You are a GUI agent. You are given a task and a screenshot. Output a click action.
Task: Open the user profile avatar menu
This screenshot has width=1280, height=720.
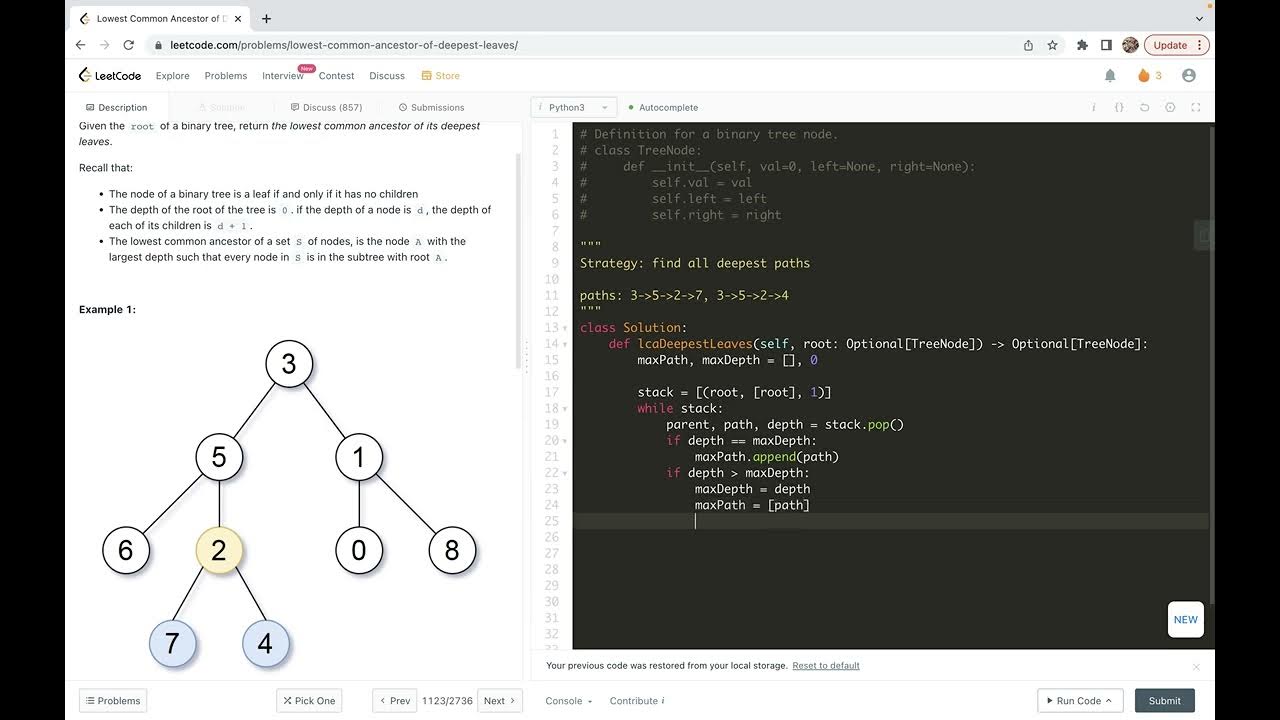pyautogui.click(x=1189, y=75)
